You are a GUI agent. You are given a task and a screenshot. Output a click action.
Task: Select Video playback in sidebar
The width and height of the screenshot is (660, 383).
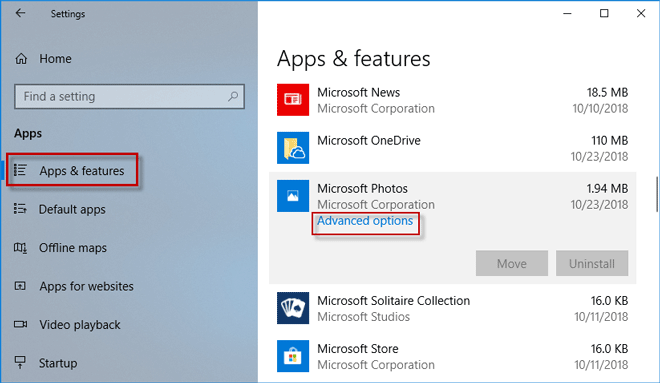80,325
